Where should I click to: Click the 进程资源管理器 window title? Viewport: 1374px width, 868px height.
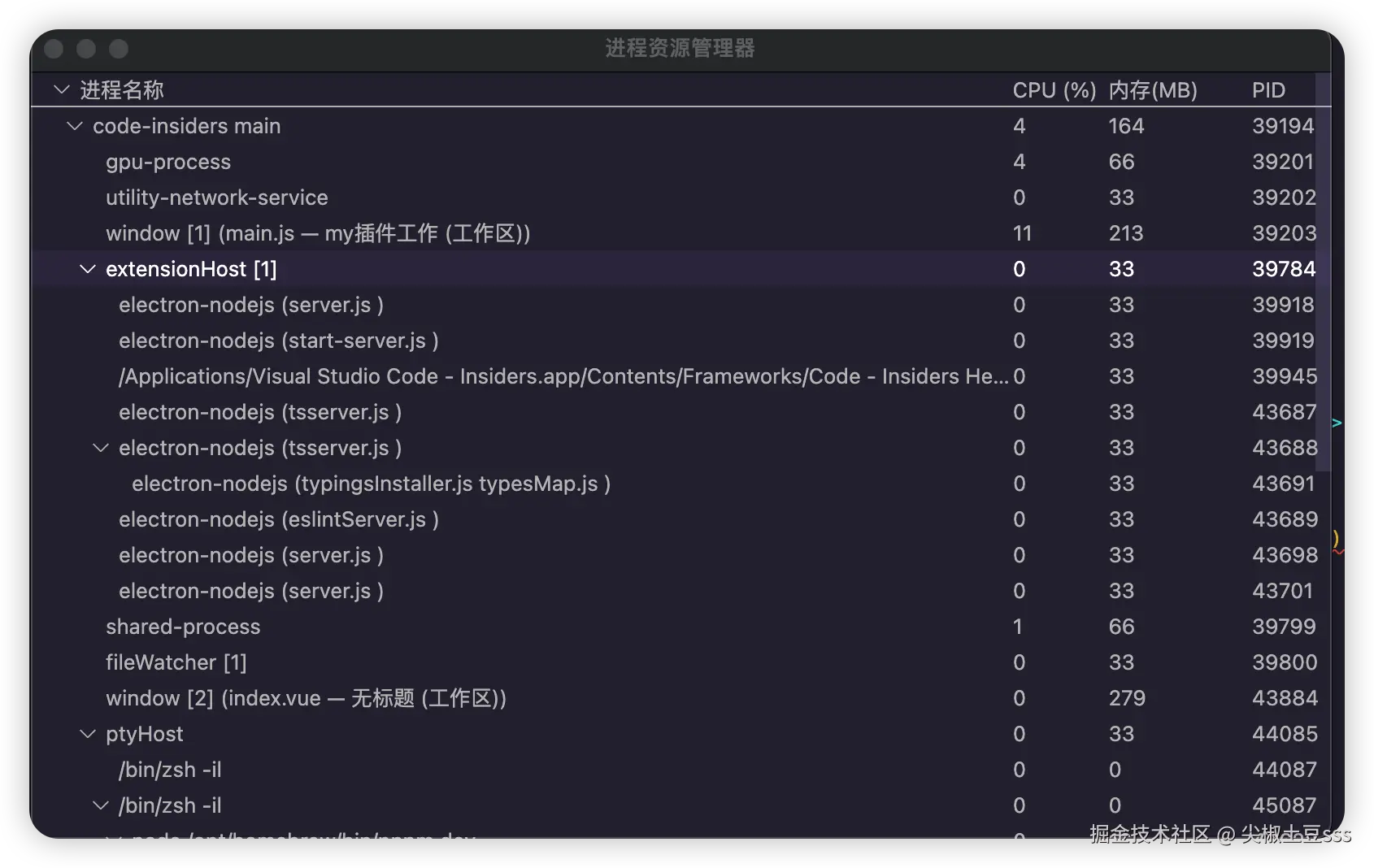click(680, 49)
